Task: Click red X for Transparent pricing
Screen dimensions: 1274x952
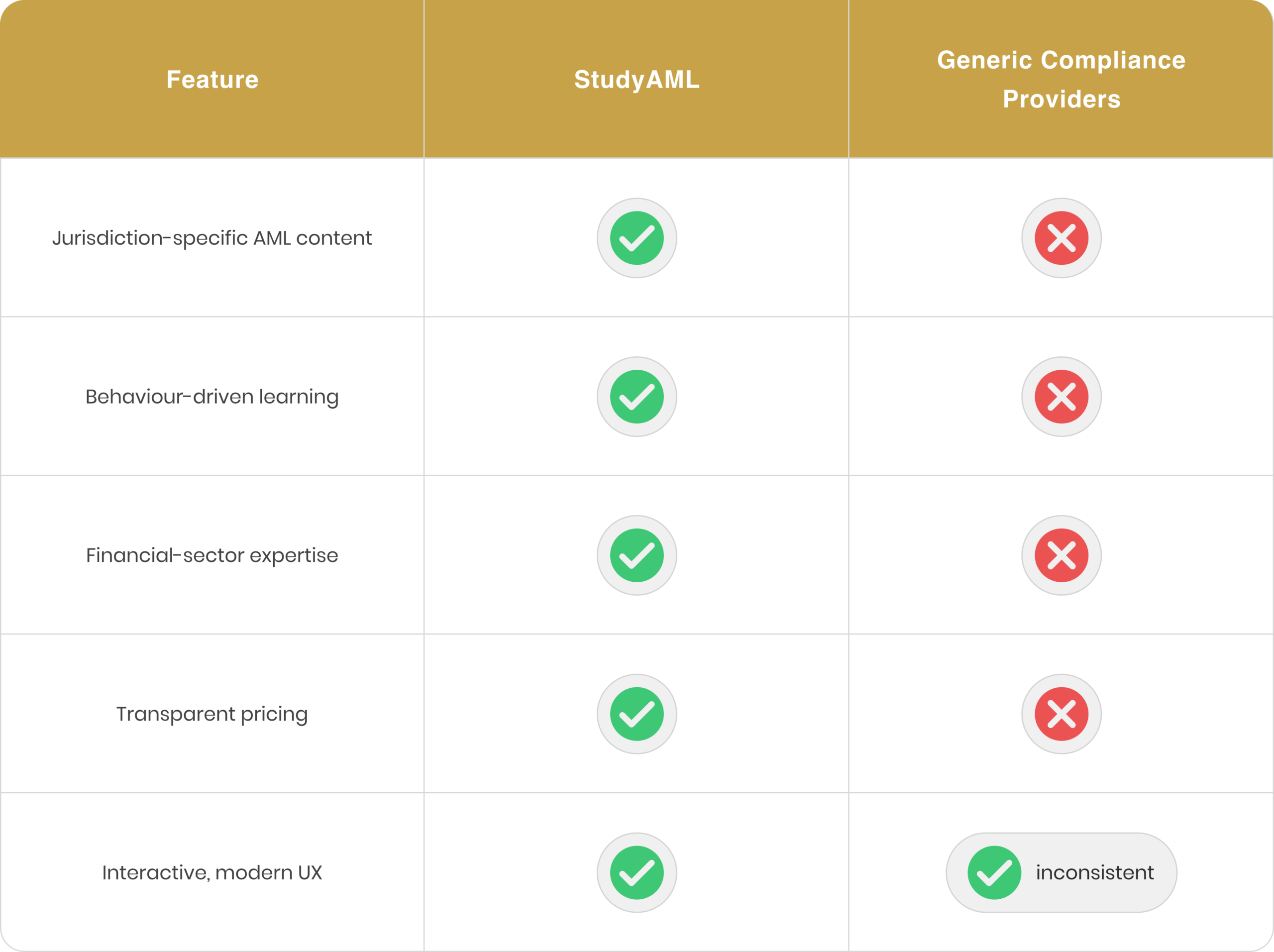Action: tap(1061, 714)
